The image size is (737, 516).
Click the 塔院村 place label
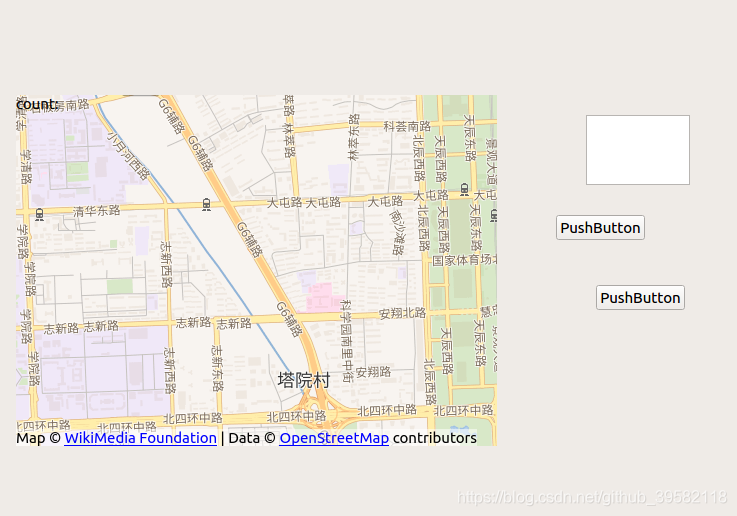coord(304,380)
